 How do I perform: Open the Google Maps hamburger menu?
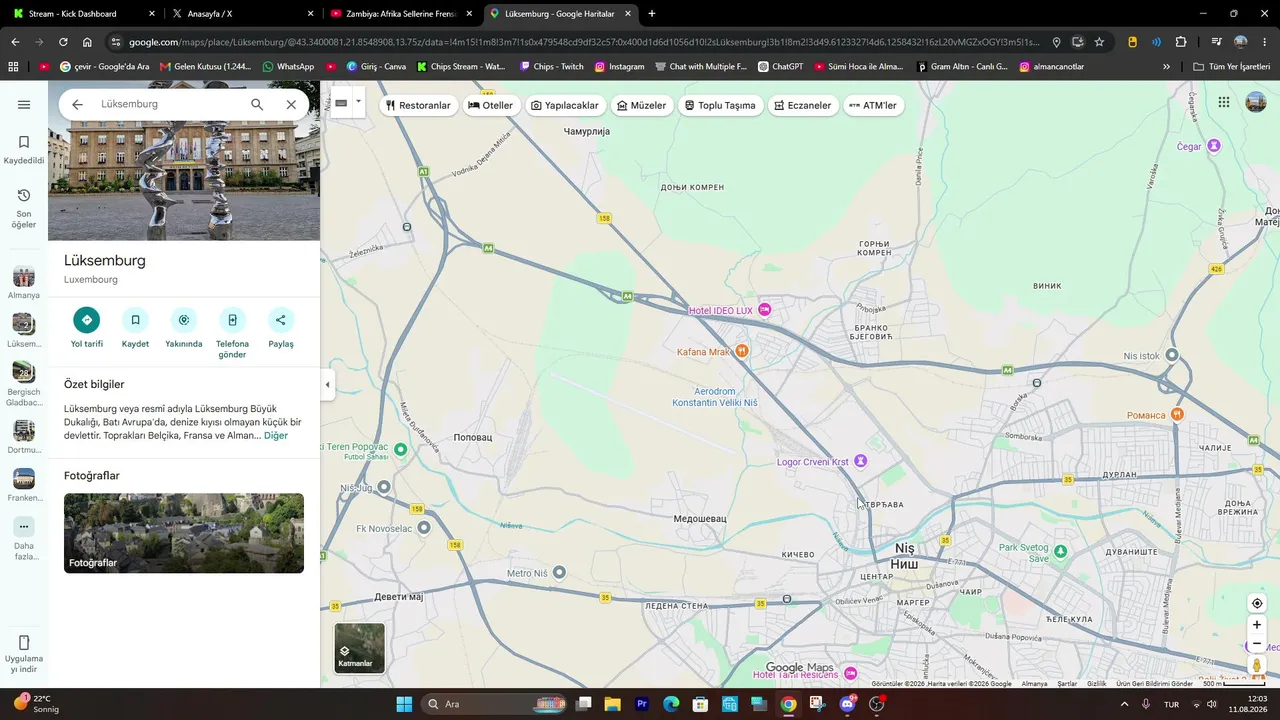24,105
